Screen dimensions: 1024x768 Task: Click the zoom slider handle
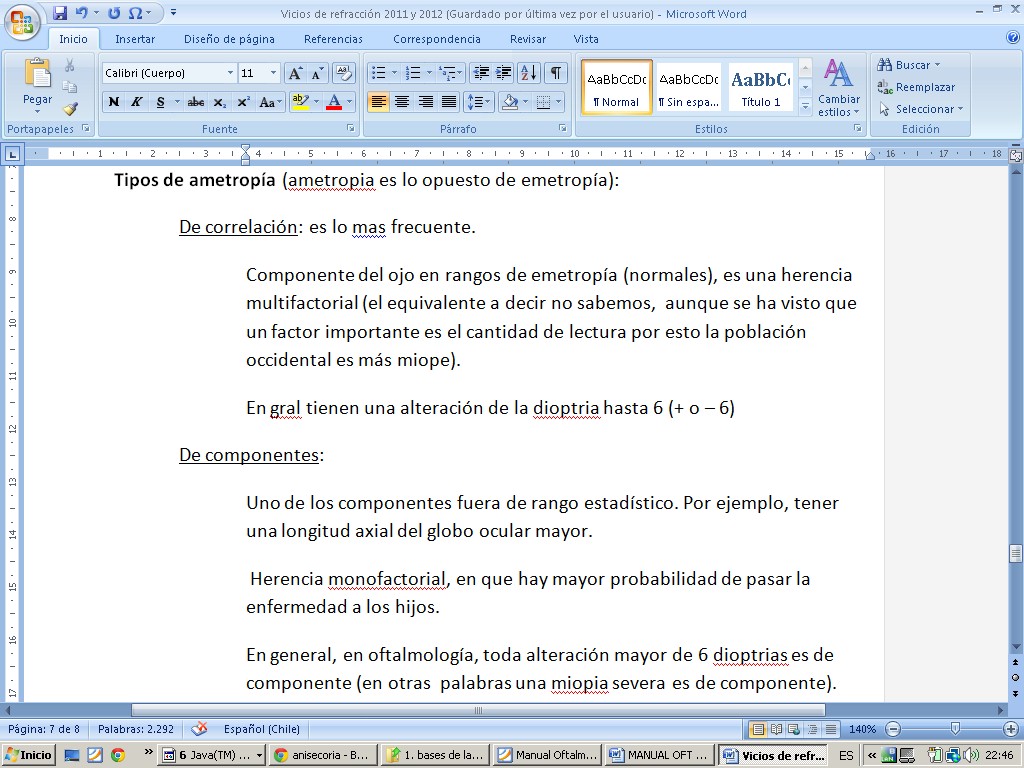click(955, 729)
